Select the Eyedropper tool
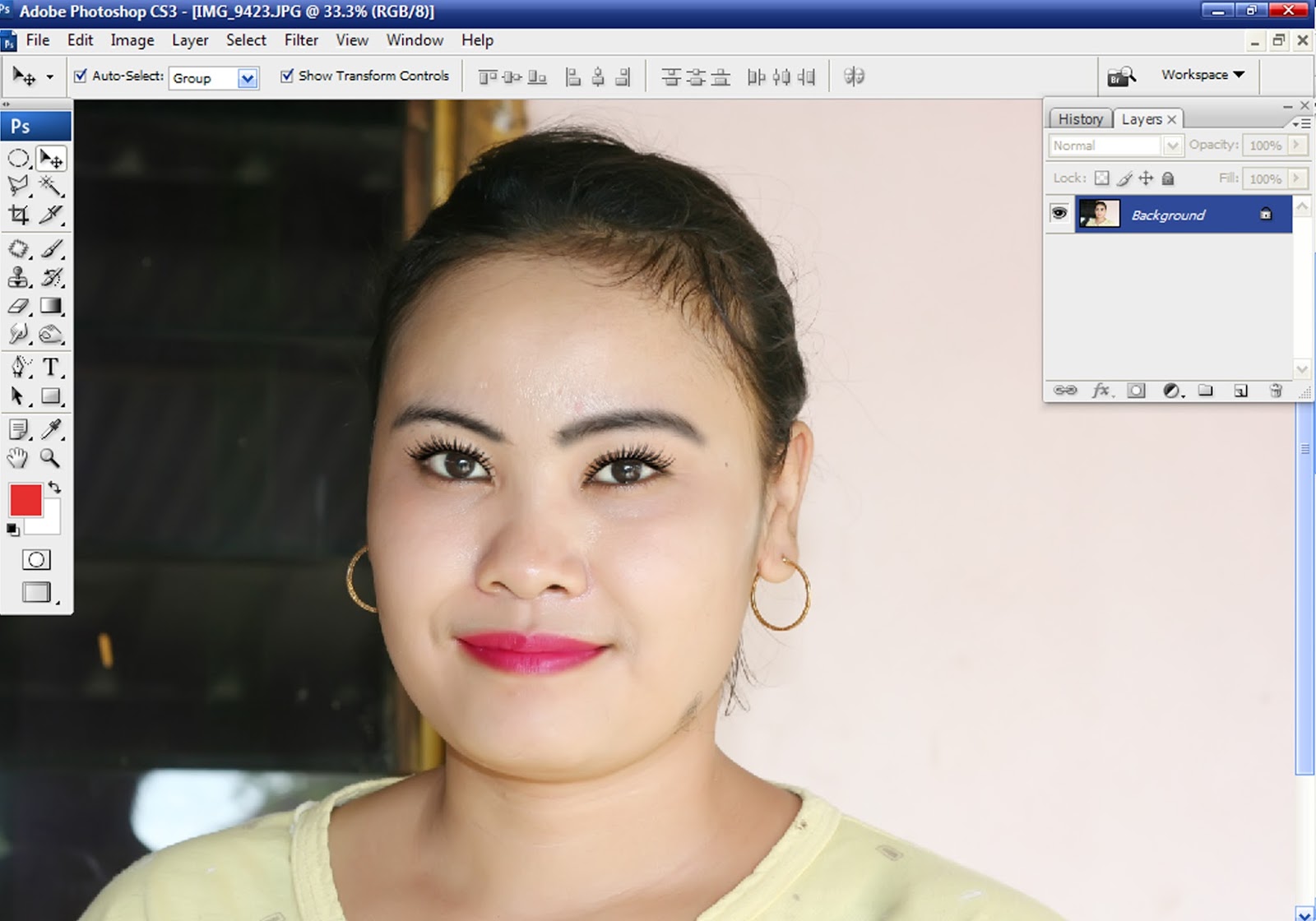This screenshot has height=921, width=1316. tap(51, 428)
